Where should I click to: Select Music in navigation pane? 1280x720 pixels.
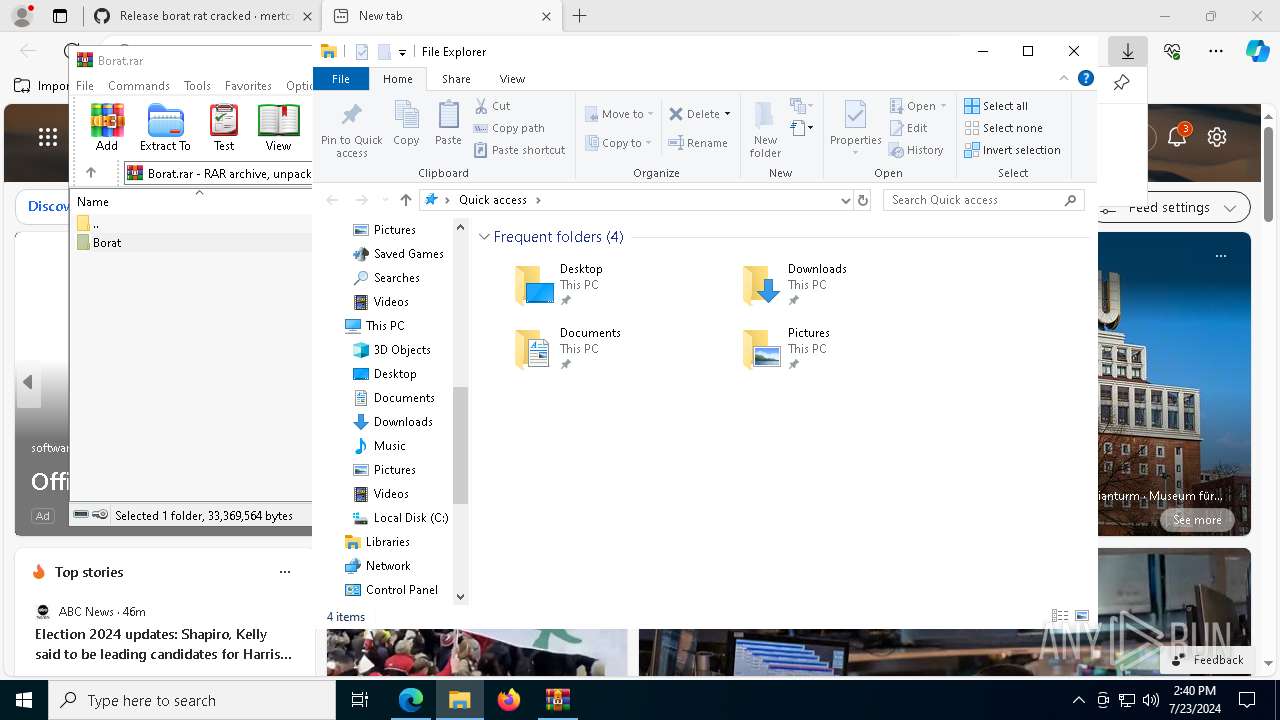[x=380, y=446]
